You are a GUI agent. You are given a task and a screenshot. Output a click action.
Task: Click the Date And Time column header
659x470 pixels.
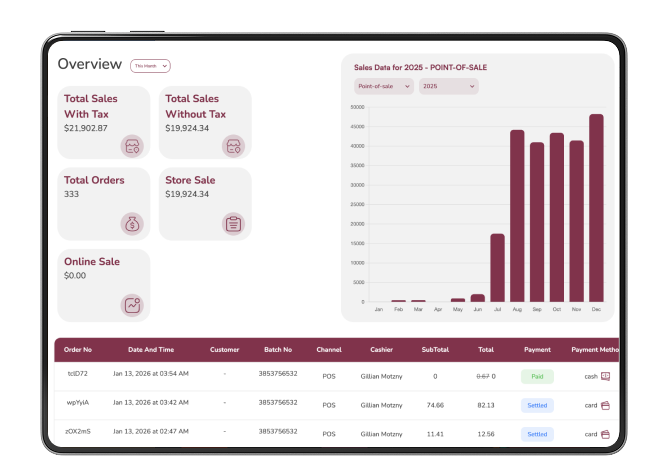(x=151, y=350)
